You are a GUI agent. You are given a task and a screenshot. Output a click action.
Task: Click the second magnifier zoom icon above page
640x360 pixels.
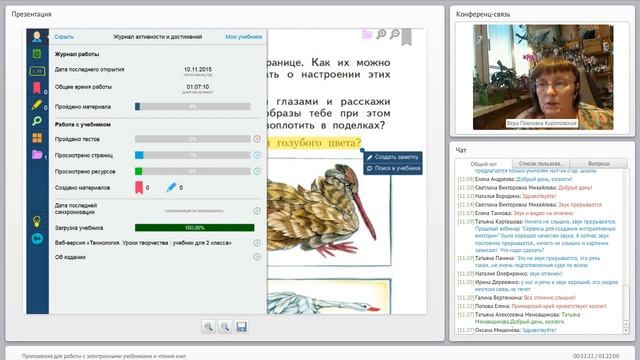[x=395, y=34]
